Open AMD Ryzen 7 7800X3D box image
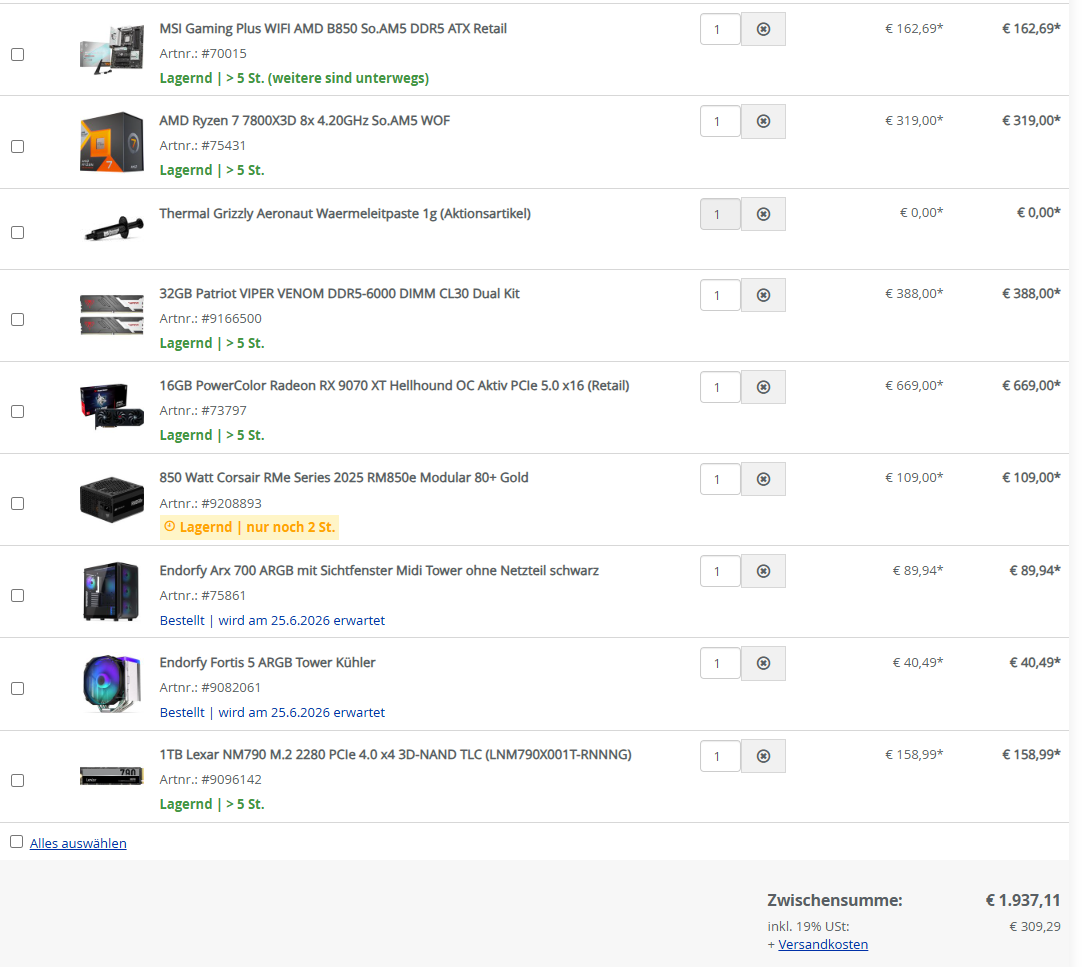Image resolution: width=1085 pixels, height=967 pixels. (x=111, y=142)
